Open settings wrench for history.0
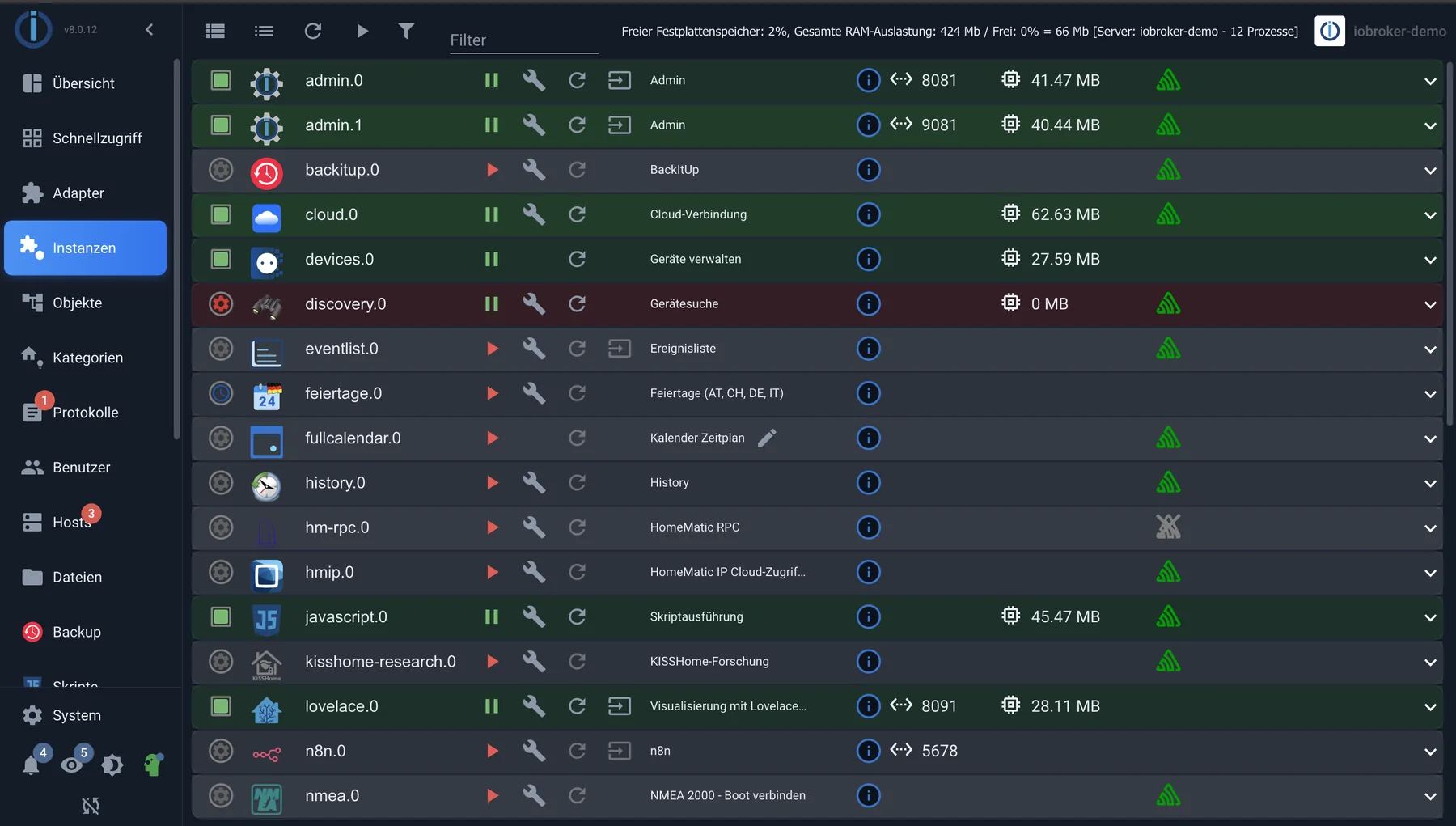Screen dimensions: 1456x826 (x=534, y=483)
